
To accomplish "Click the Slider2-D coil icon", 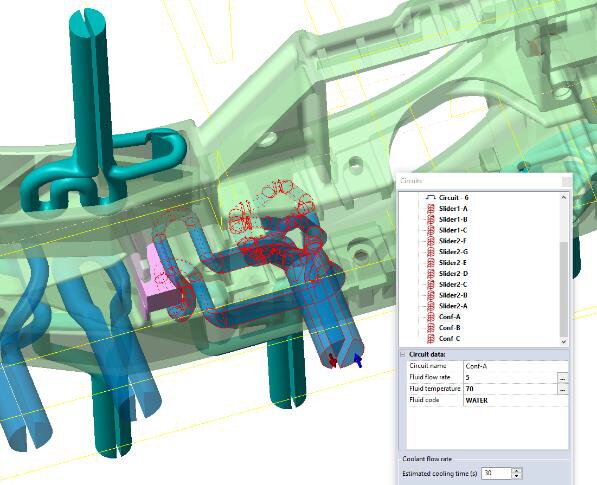I will 431,273.
